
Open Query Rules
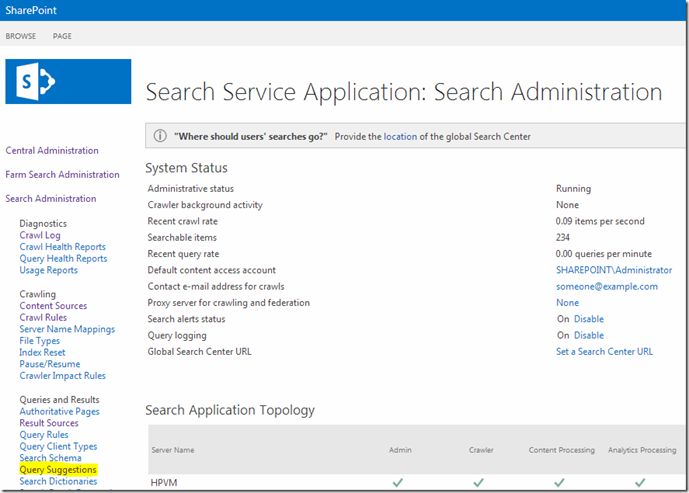click(x=44, y=435)
